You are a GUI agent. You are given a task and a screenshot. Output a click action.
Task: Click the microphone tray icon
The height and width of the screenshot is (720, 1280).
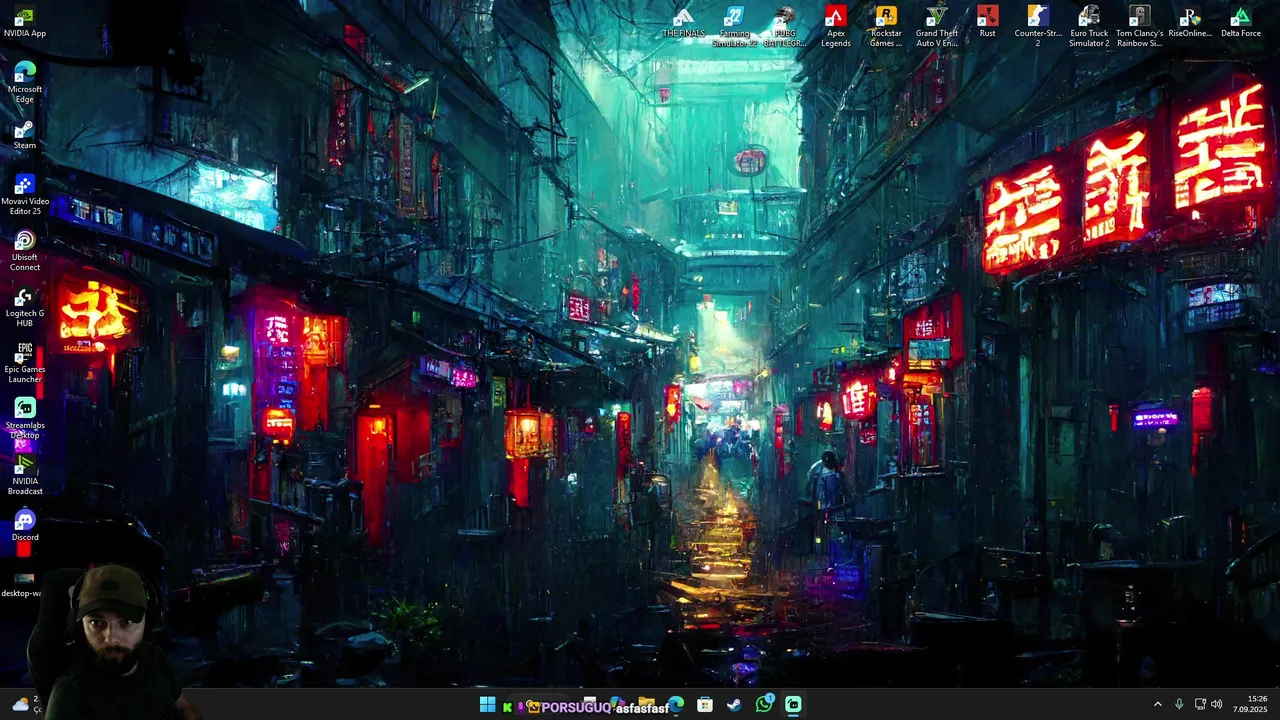(1179, 705)
